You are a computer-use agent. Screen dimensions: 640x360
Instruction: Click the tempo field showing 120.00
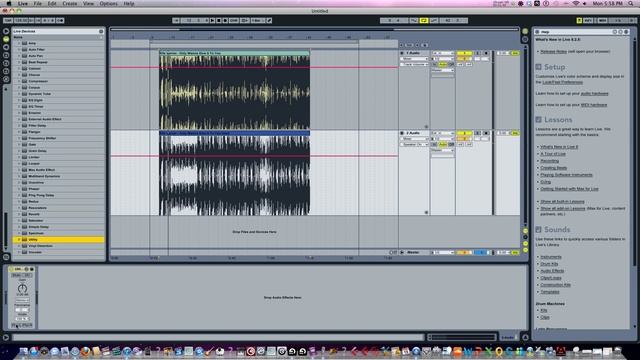click(20, 20)
